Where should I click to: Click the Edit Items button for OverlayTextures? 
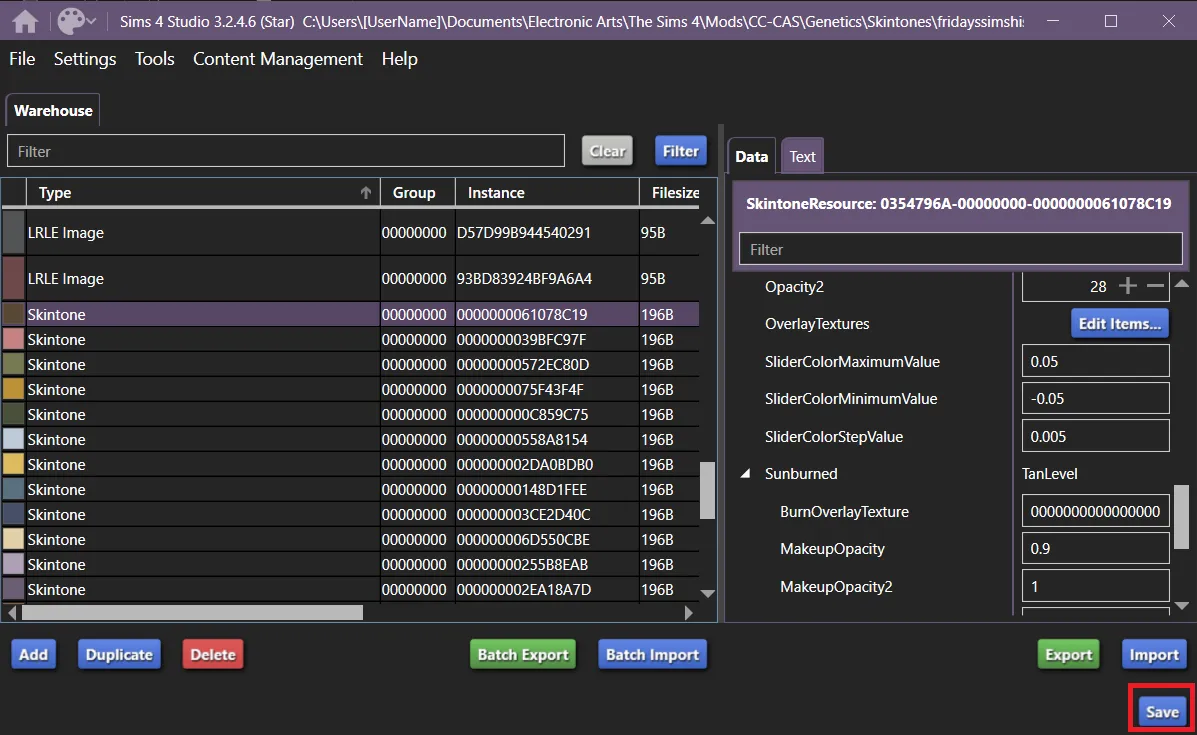[x=1119, y=322]
